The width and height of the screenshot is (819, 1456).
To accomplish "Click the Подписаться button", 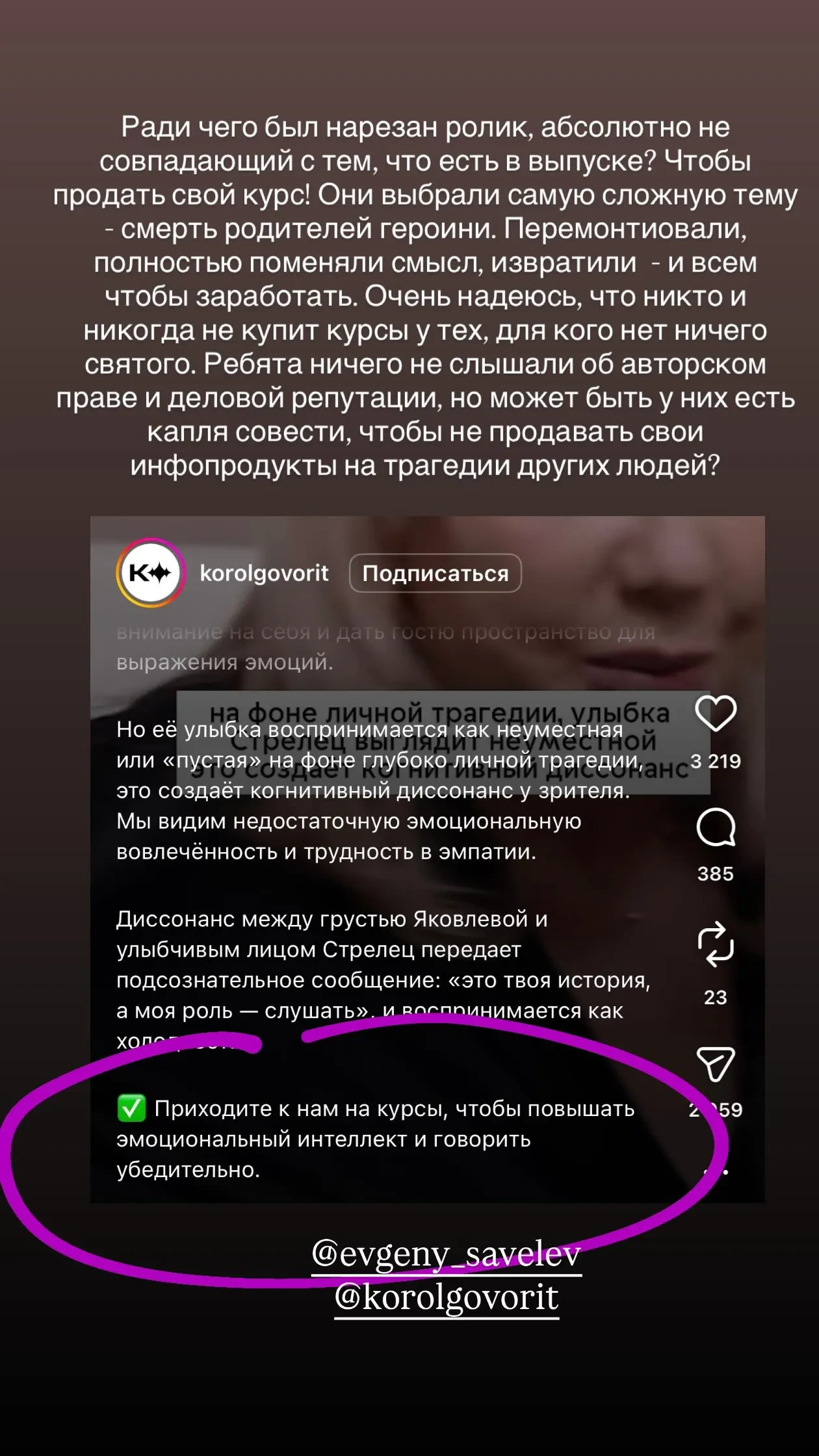I will [x=435, y=573].
